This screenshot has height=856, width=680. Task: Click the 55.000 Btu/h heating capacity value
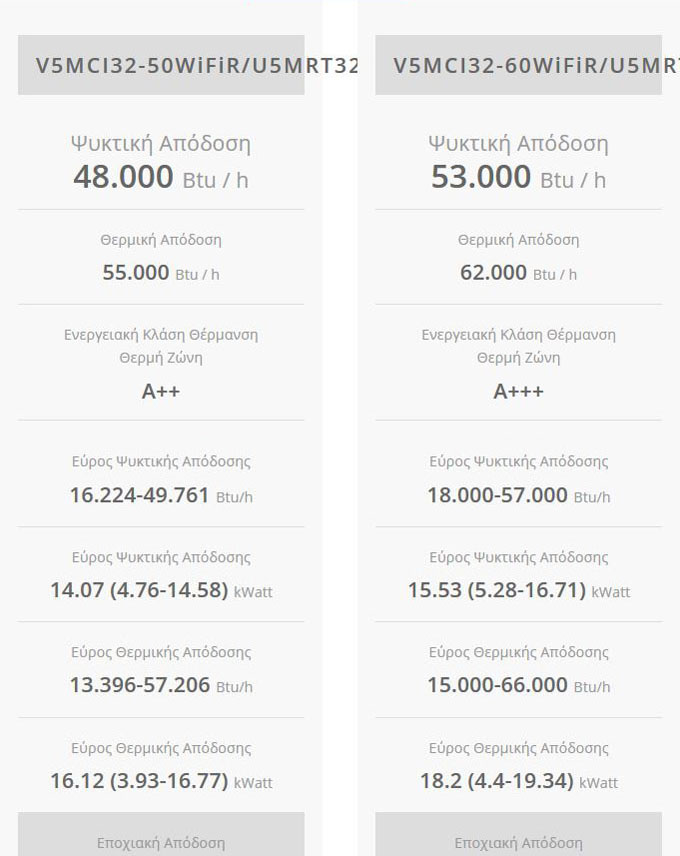pos(160,273)
